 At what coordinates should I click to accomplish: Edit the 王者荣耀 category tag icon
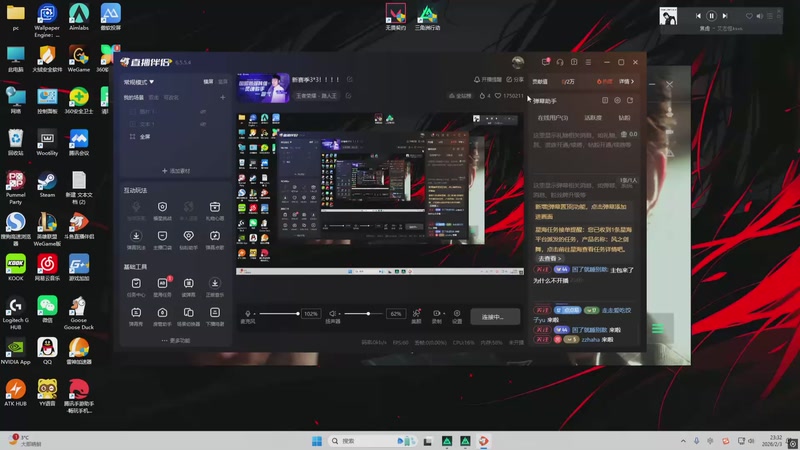[348, 96]
